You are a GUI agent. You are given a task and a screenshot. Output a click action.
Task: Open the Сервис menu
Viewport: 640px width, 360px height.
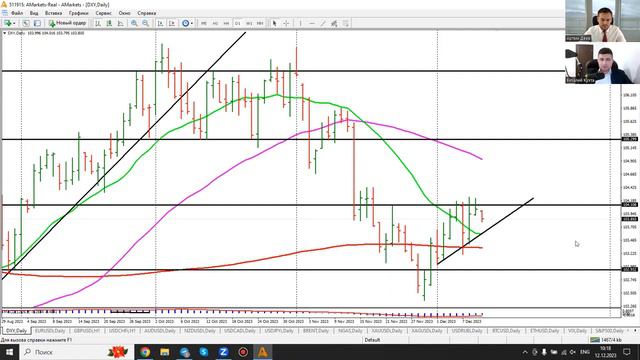coord(103,13)
